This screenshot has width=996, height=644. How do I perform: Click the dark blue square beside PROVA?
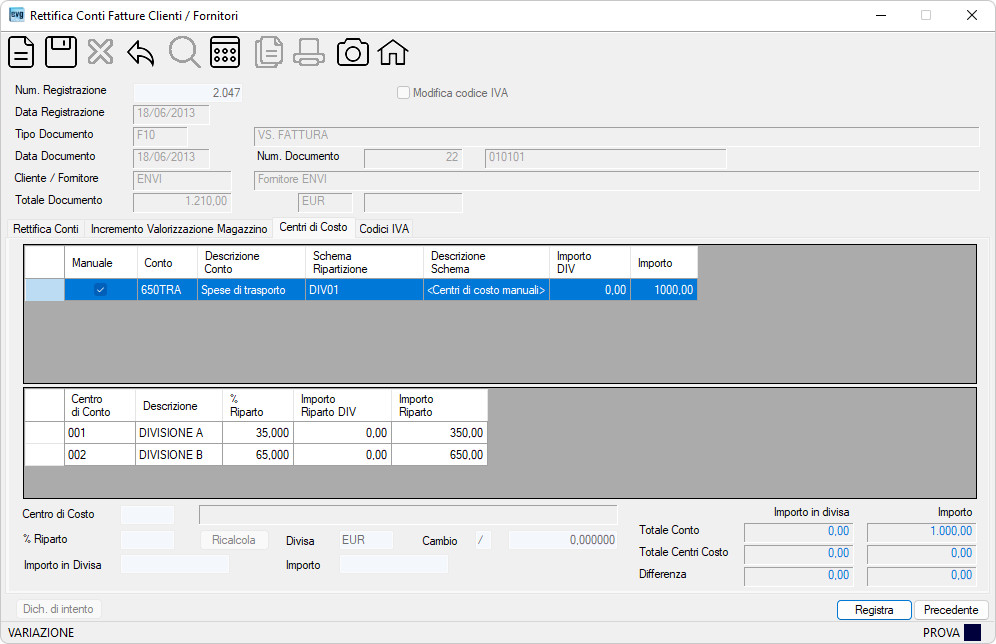click(972, 633)
